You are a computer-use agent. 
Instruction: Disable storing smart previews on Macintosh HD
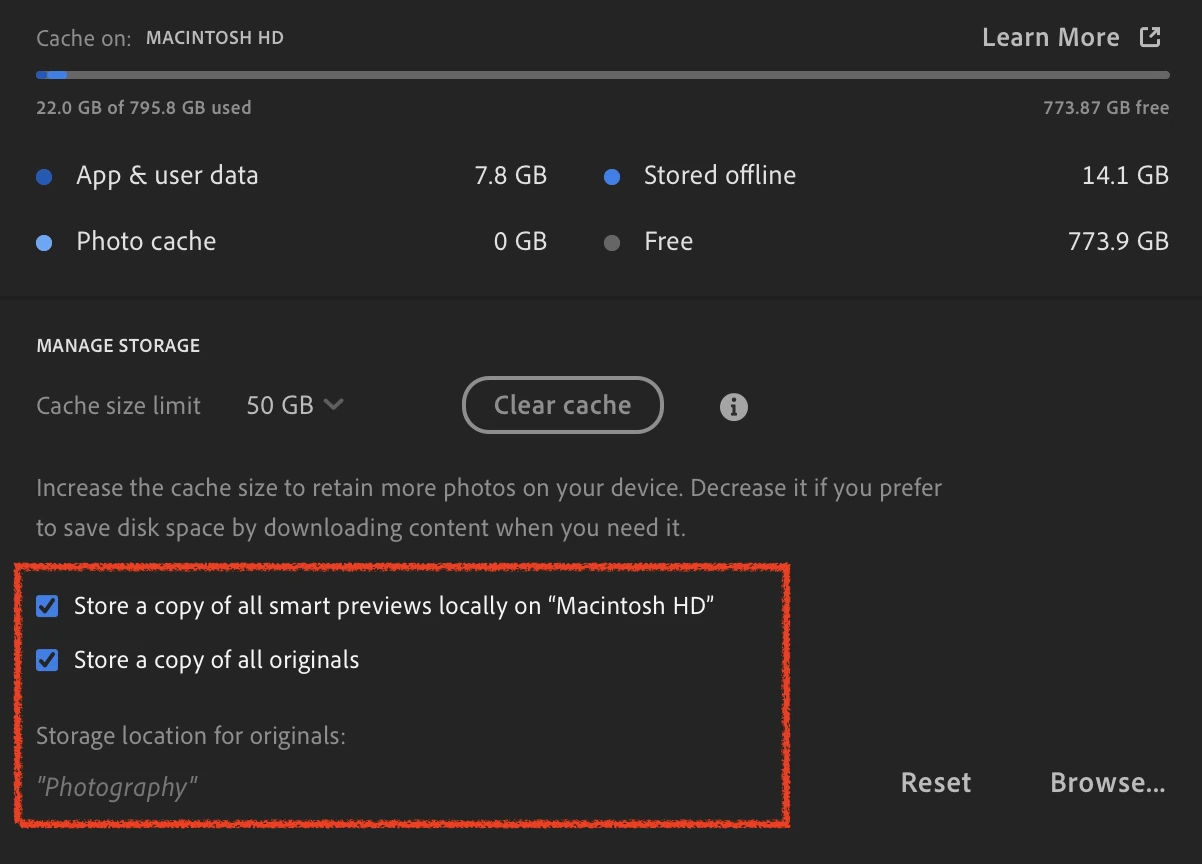46,605
